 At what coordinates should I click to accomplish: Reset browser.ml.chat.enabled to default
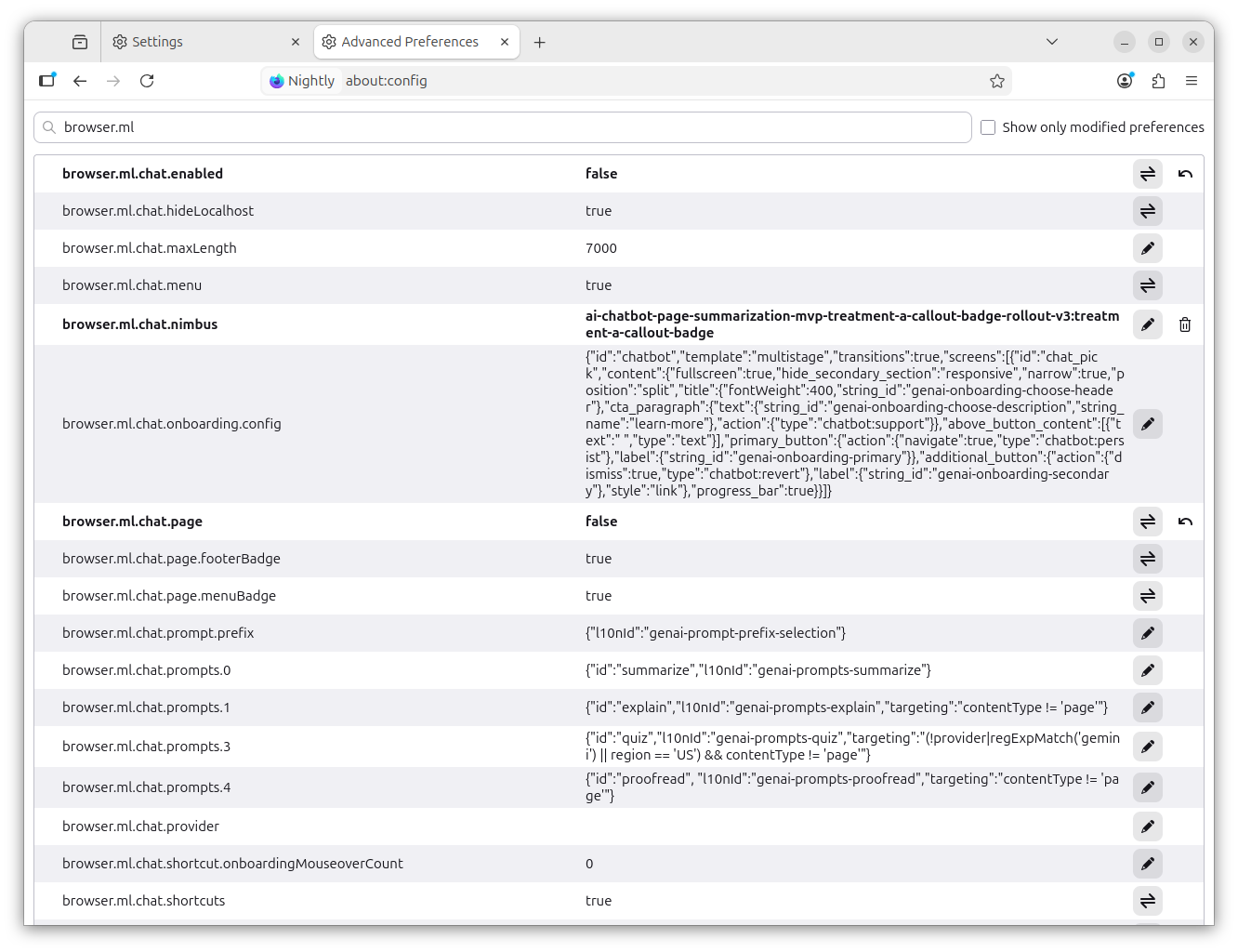click(1185, 174)
